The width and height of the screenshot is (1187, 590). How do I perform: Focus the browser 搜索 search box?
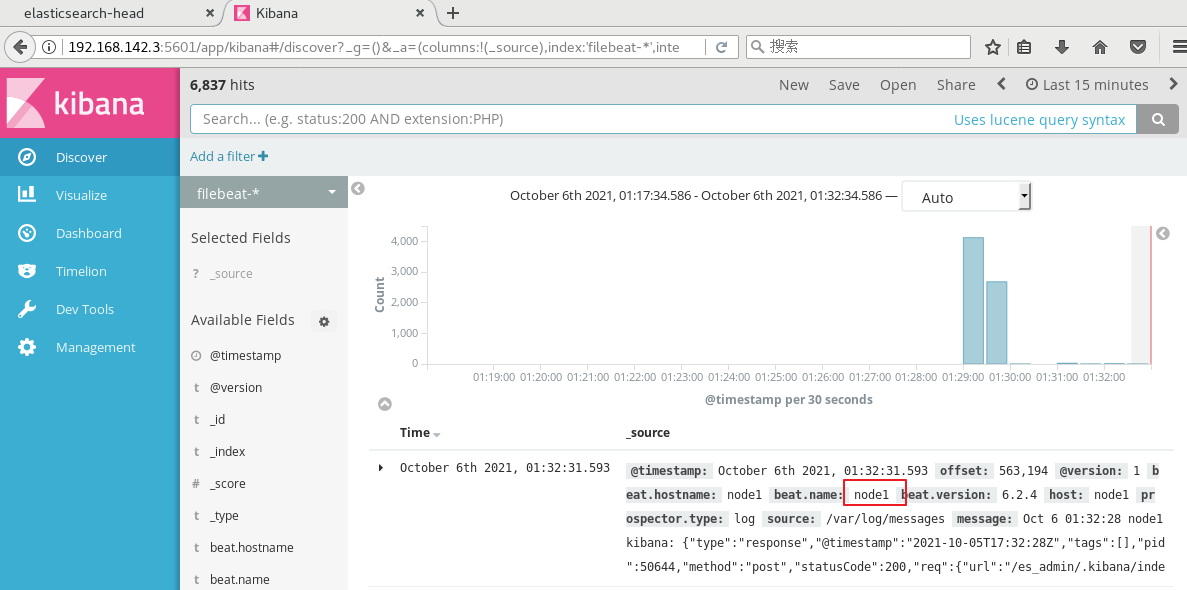[858, 47]
